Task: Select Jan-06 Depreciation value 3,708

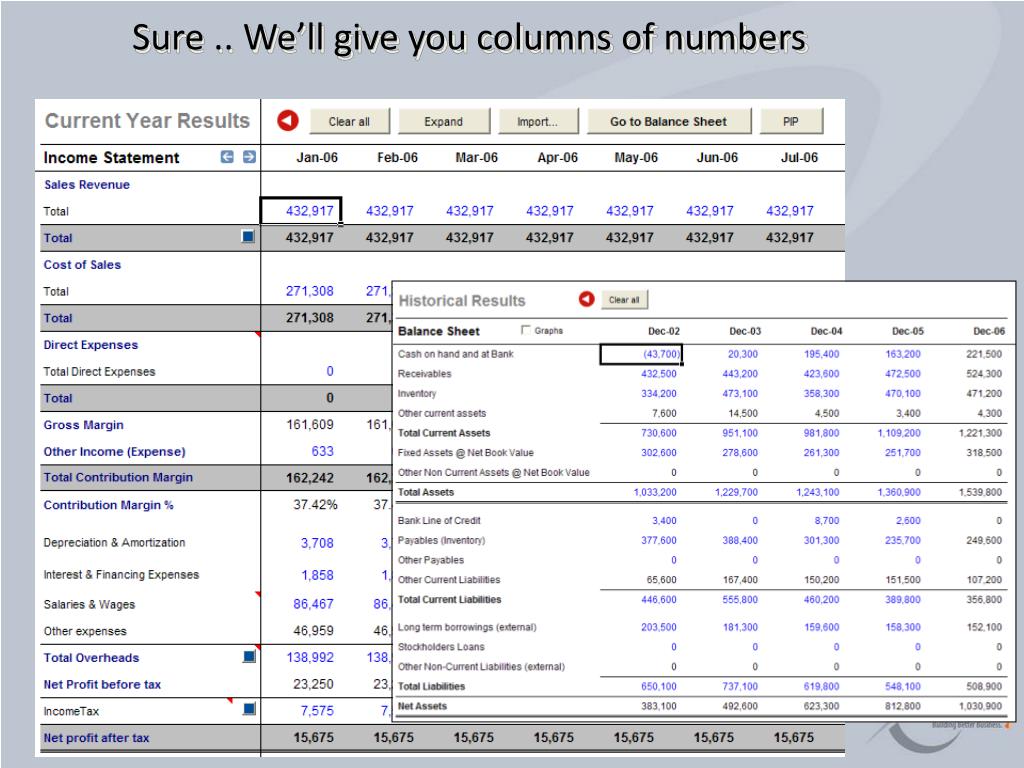Action: pos(317,543)
